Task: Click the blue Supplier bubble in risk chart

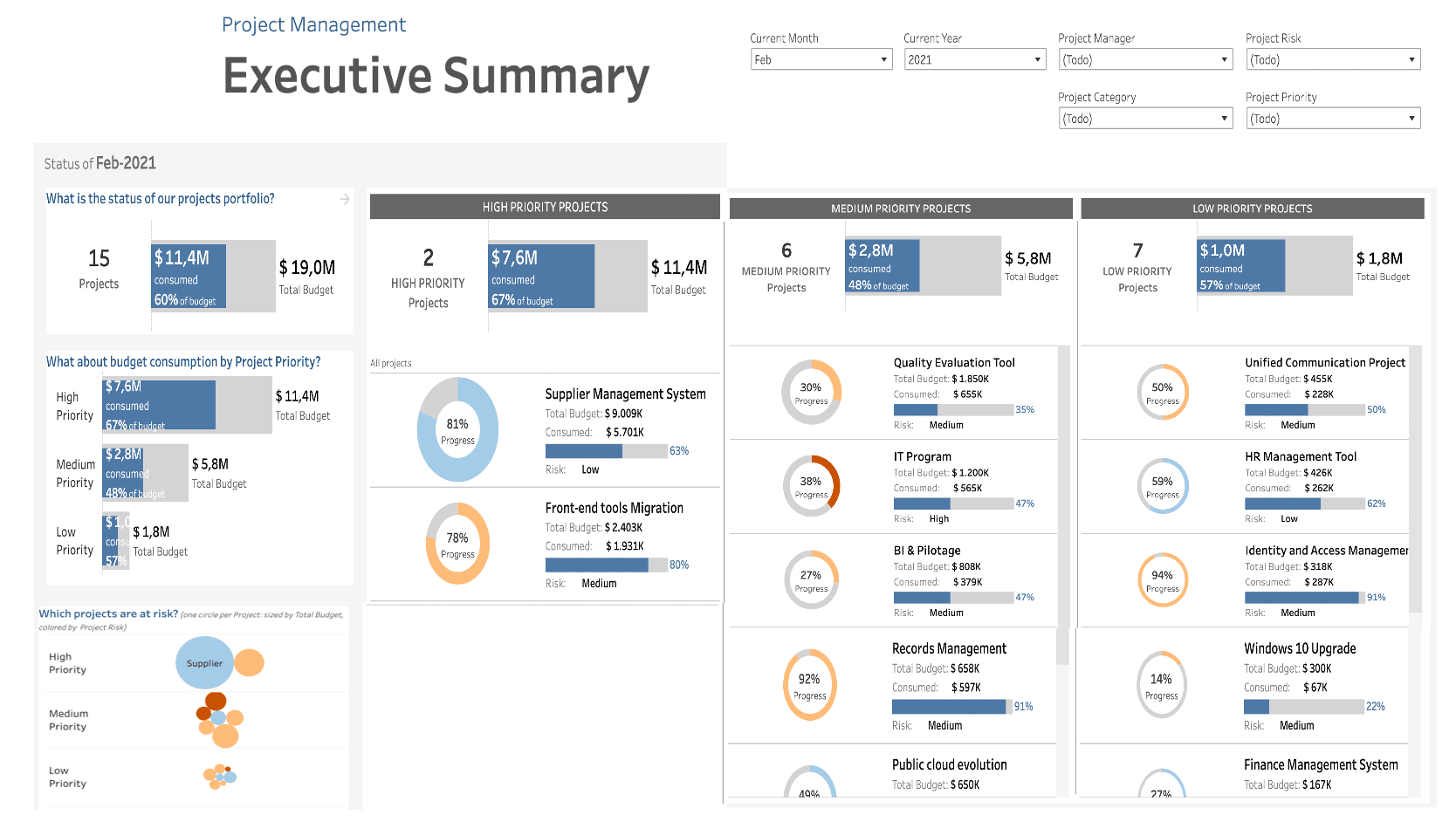Action: (x=204, y=663)
